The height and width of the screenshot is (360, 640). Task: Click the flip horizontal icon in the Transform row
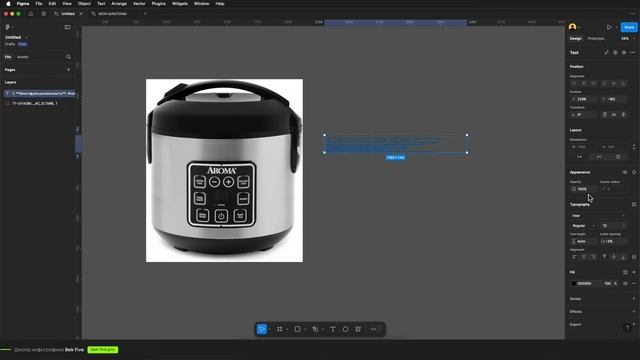pos(614,115)
